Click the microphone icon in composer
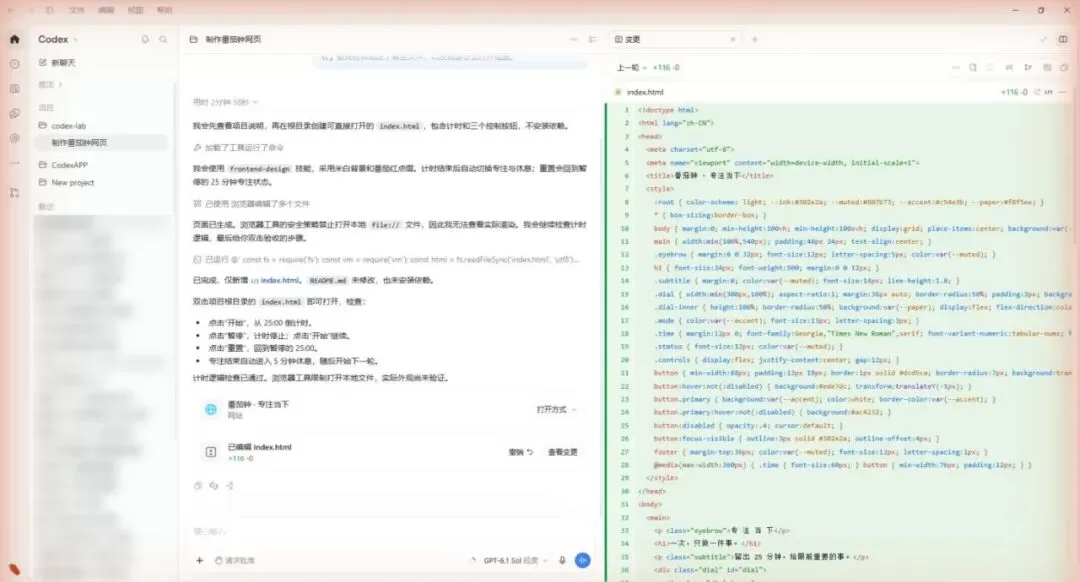The image size is (1080, 582). point(562,561)
